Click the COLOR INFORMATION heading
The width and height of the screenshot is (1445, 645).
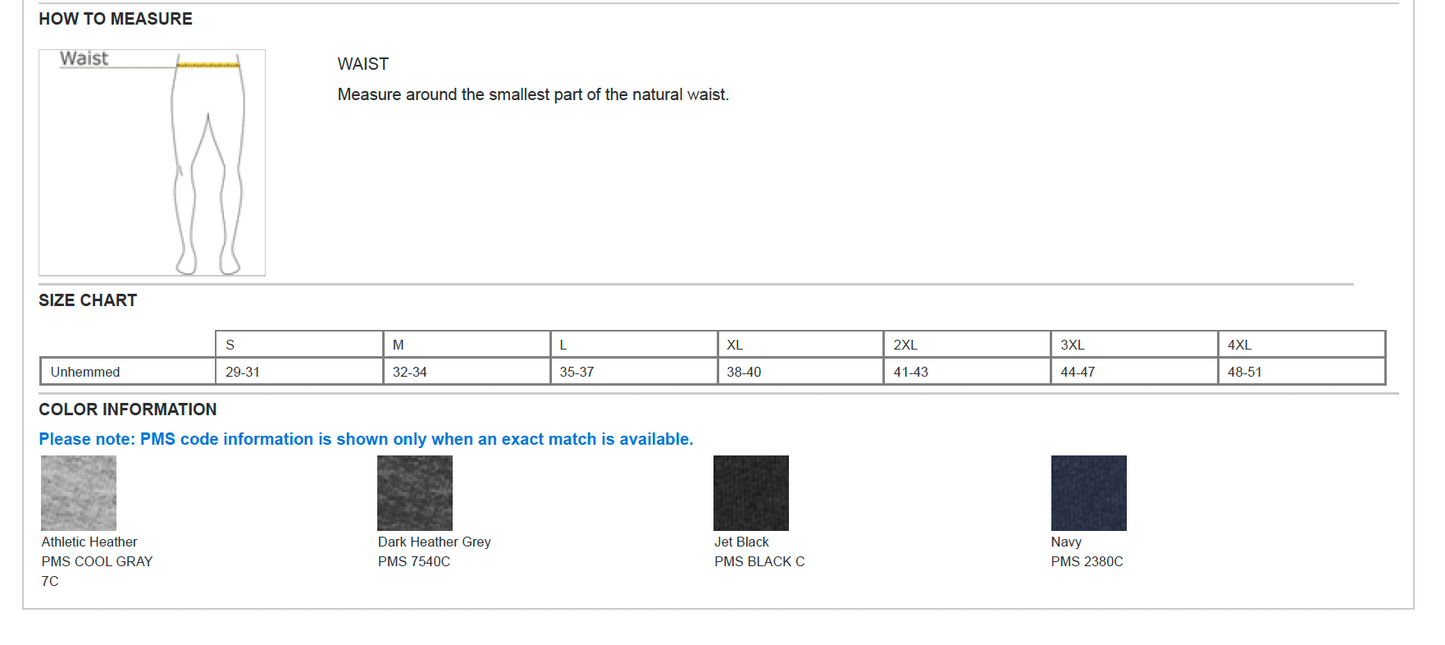coord(127,409)
